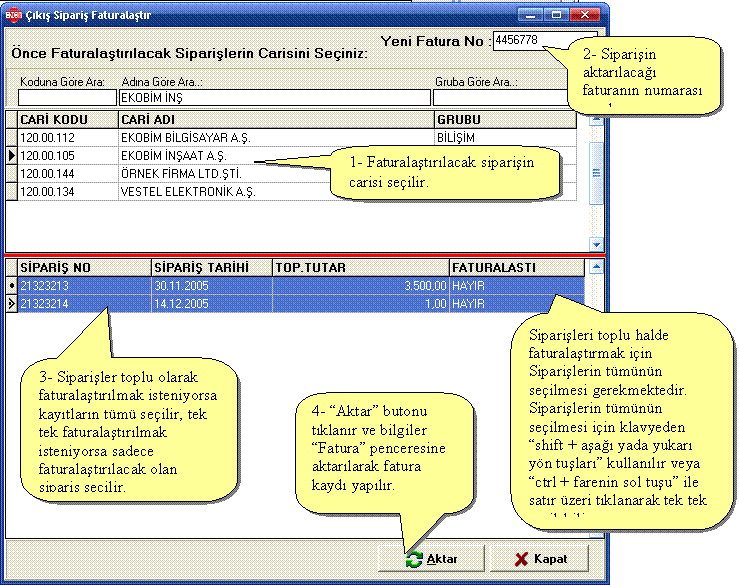Click the BİLİŞİM group cell
This screenshot has height=585, width=739.
click(x=505, y=138)
